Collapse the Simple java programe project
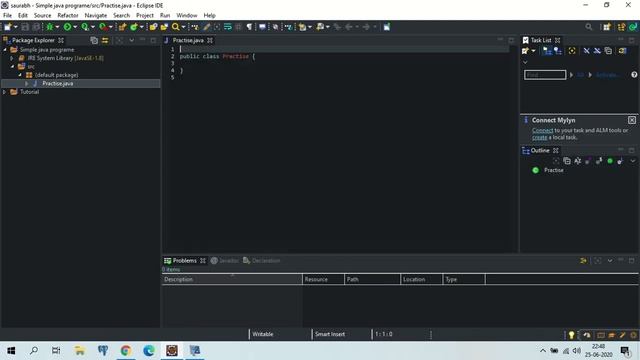The width and height of the screenshot is (640, 360). [x=5, y=50]
